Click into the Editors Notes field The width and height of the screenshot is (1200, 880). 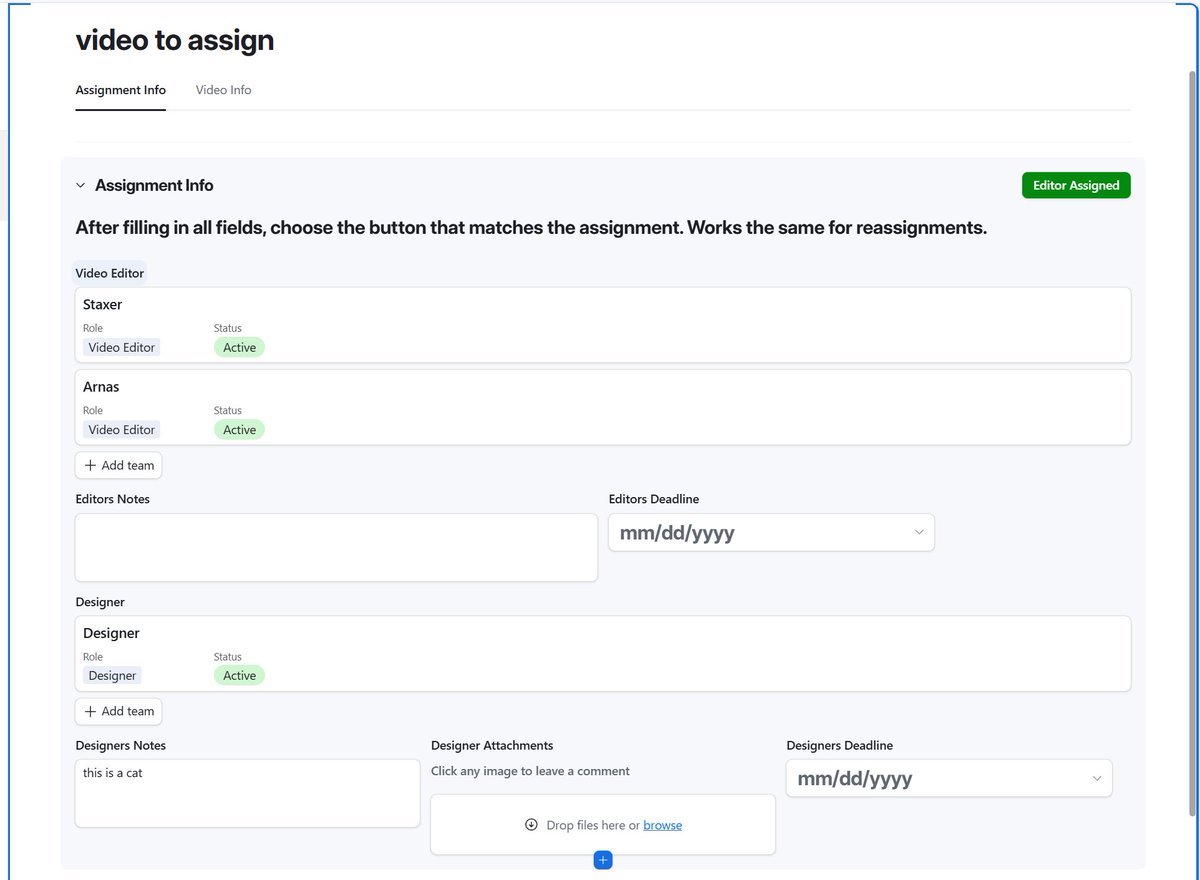336,547
